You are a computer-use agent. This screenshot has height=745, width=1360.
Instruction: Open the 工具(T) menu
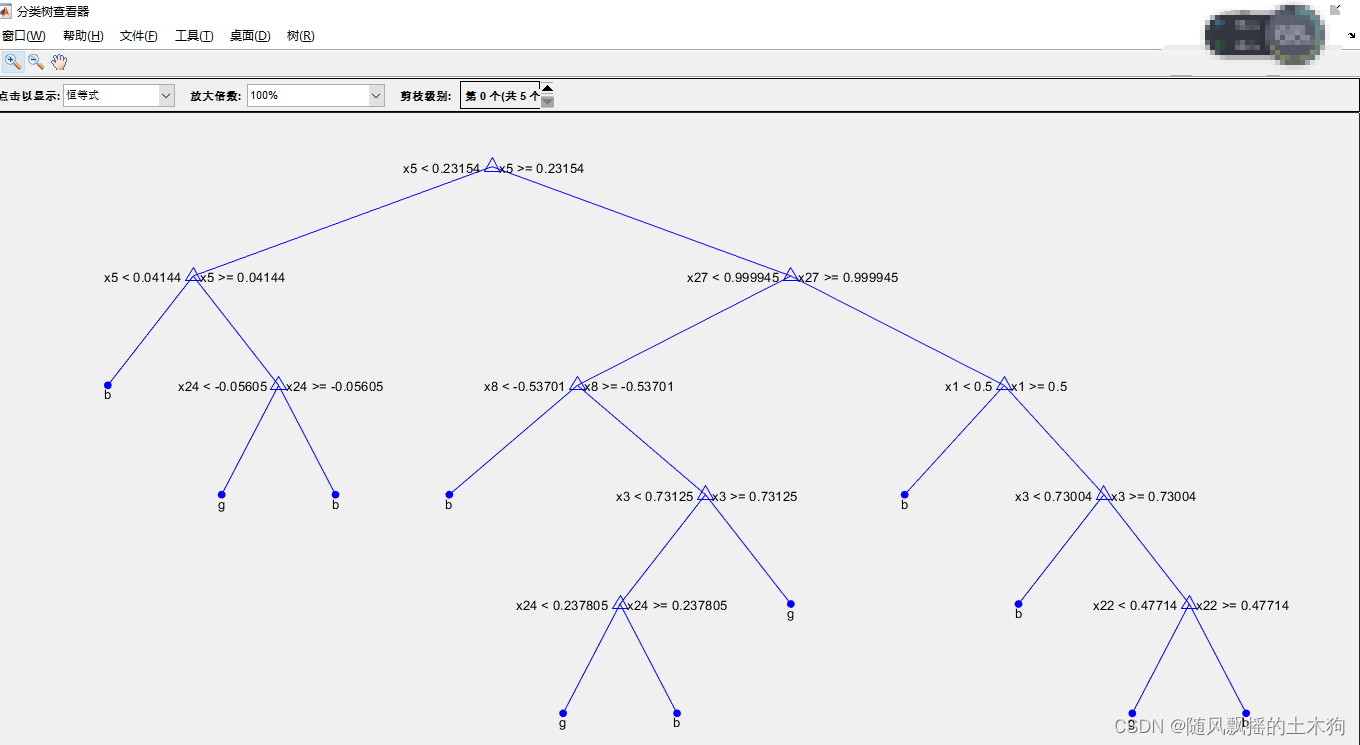point(194,36)
